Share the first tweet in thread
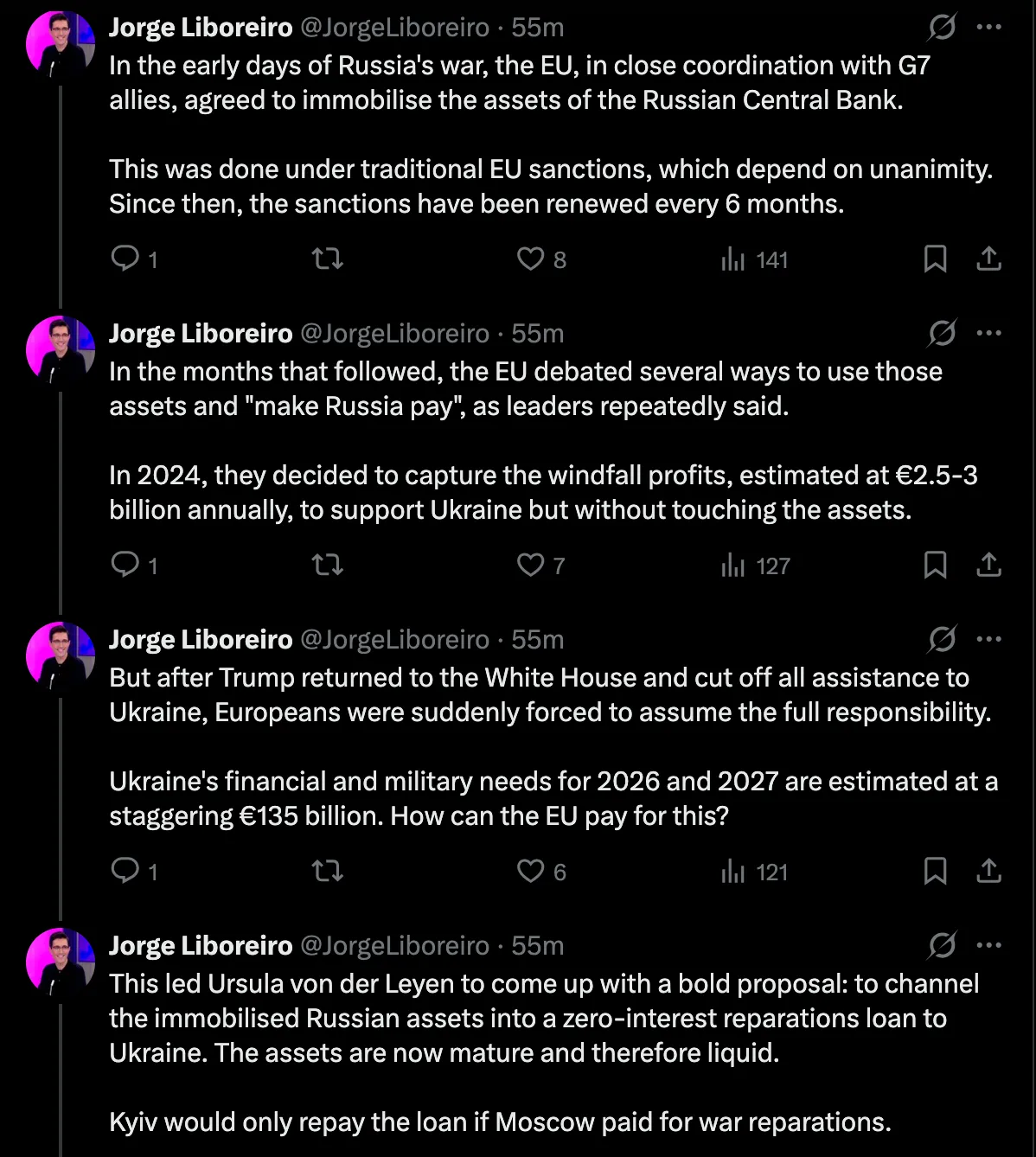1036x1157 pixels. pyautogui.click(x=988, y=259)
